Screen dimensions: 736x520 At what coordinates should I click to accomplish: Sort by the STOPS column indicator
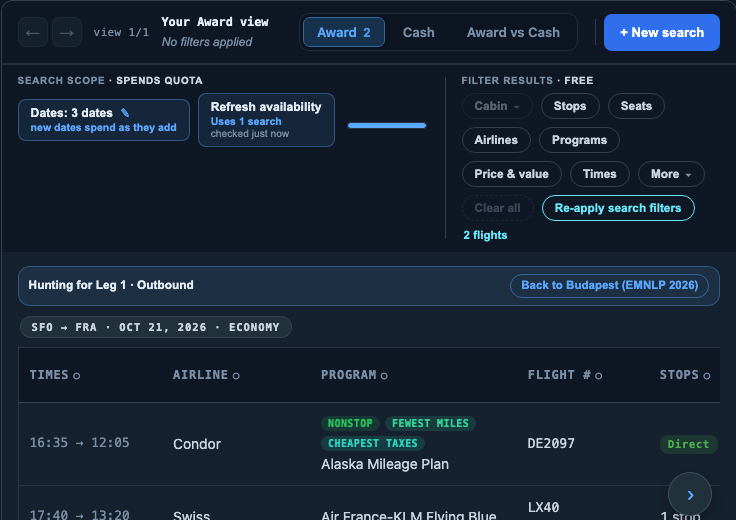(x=706, y=375)
